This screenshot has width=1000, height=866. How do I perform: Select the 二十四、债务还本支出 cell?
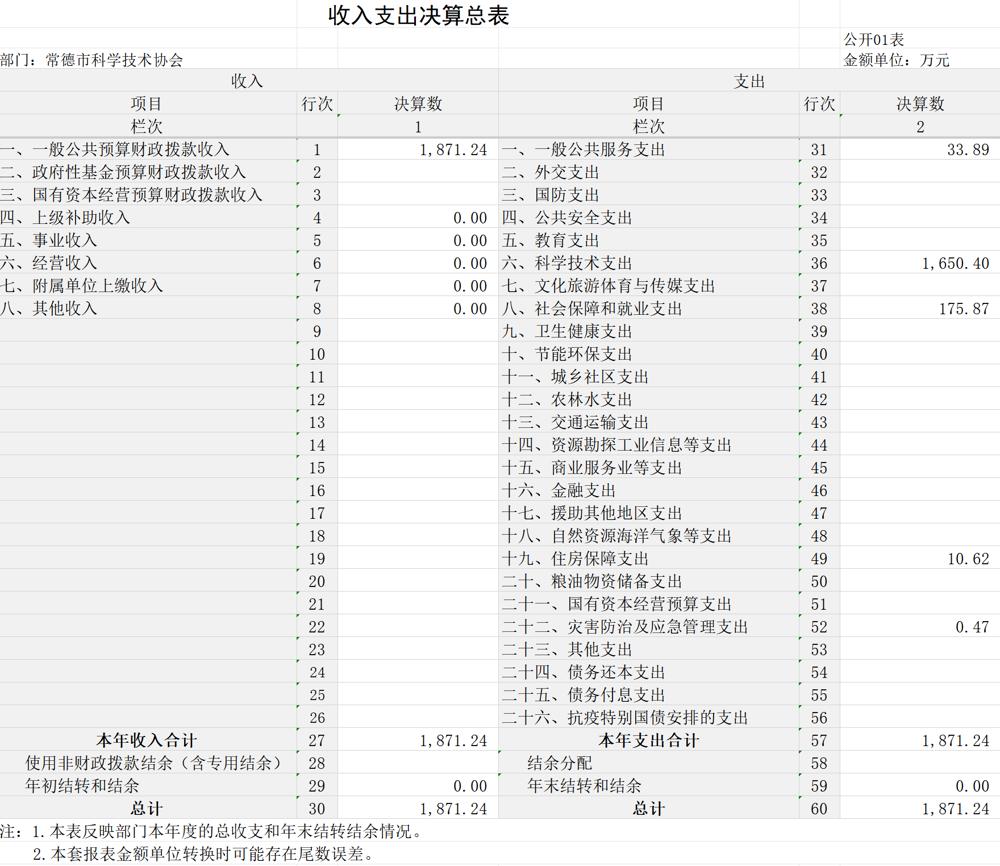(x=649, y=672)
